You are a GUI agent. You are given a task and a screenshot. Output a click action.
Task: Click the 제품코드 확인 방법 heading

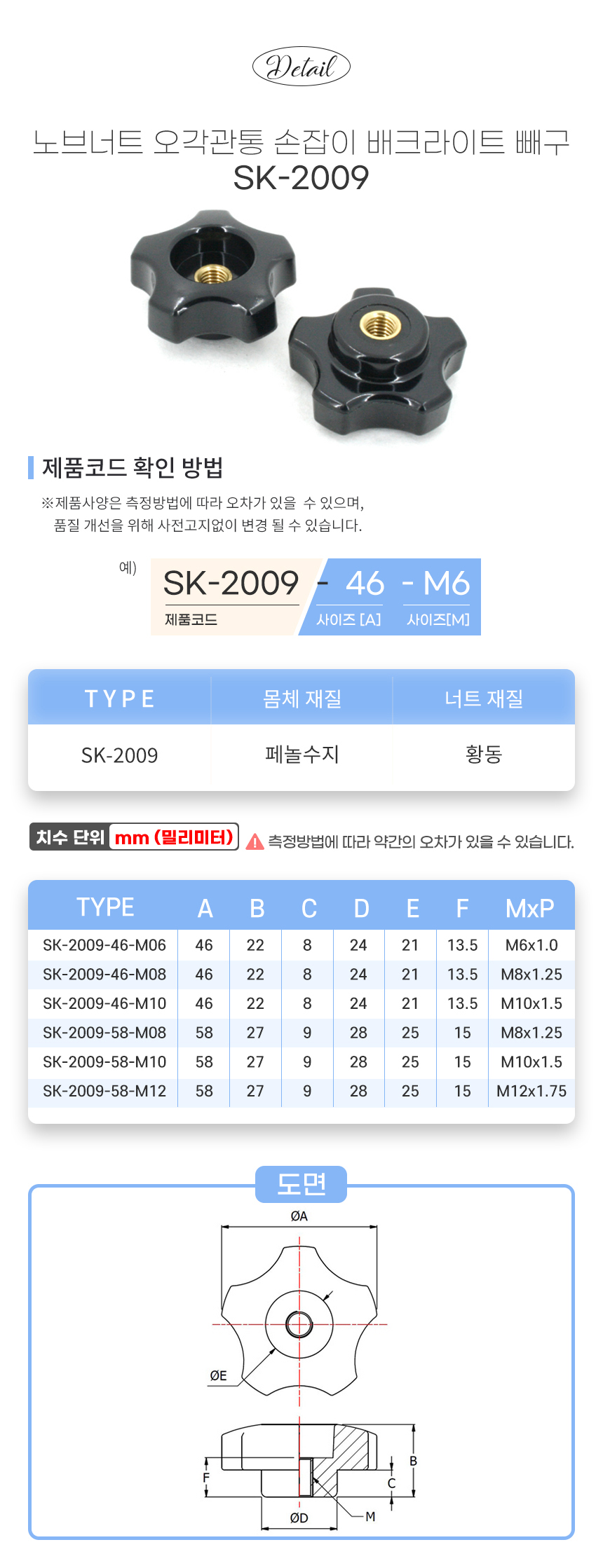[x=133, y=467]
